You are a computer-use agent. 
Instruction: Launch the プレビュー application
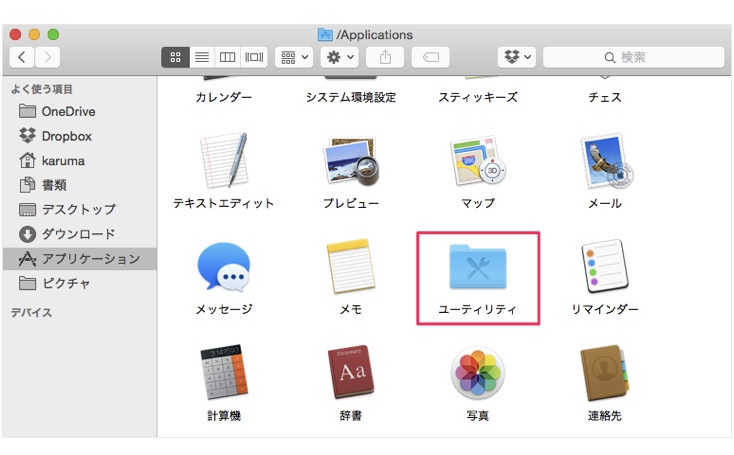coord(350,162)
